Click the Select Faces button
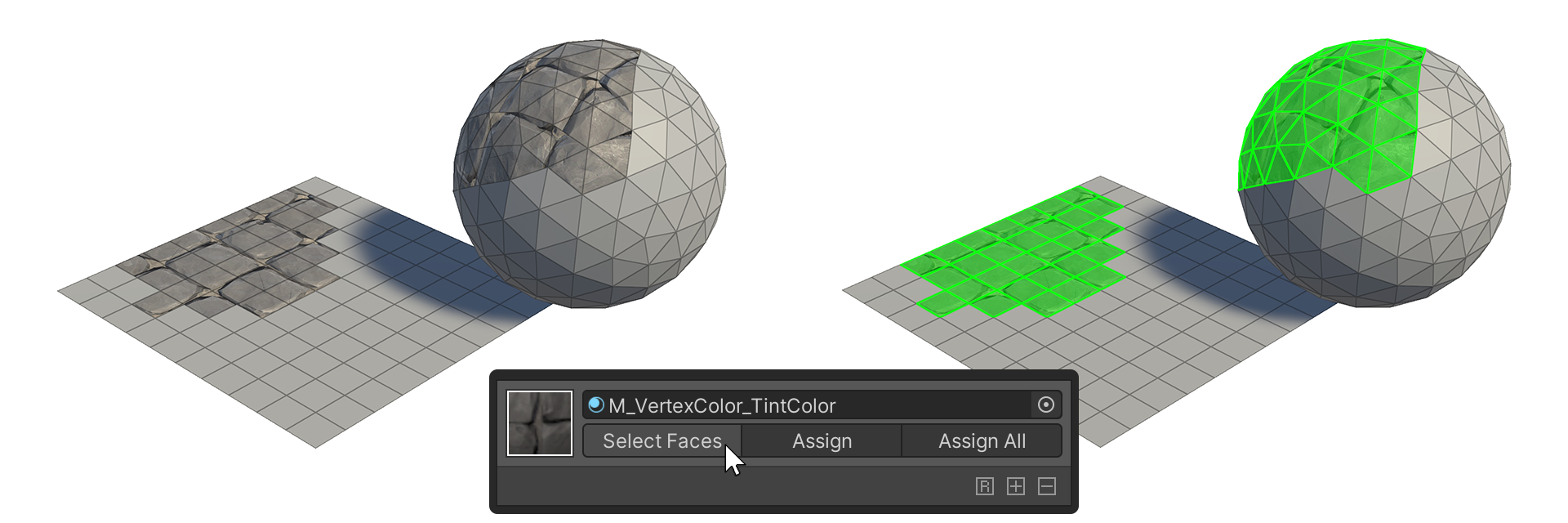 click(x=662, y=441)
